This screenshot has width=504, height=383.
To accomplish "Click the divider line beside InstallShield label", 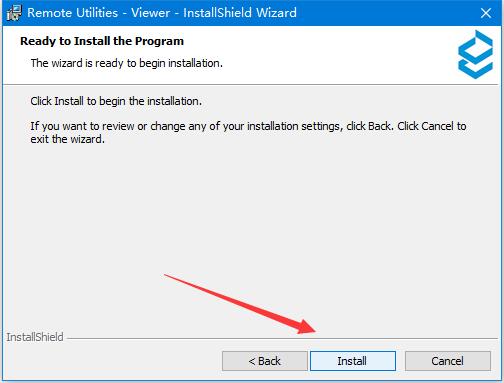I will click(282, 339).
